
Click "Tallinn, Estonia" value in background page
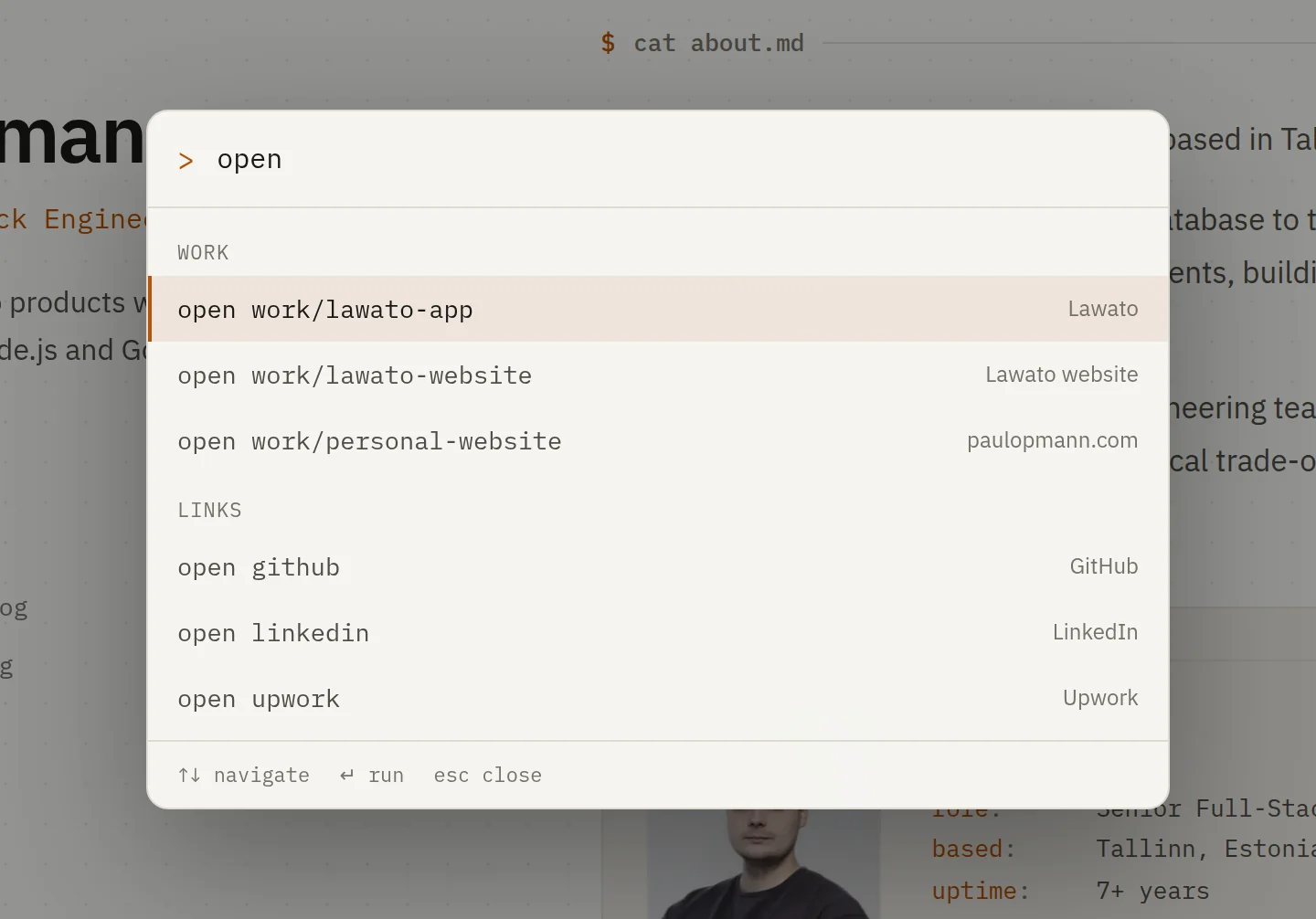1205,849
